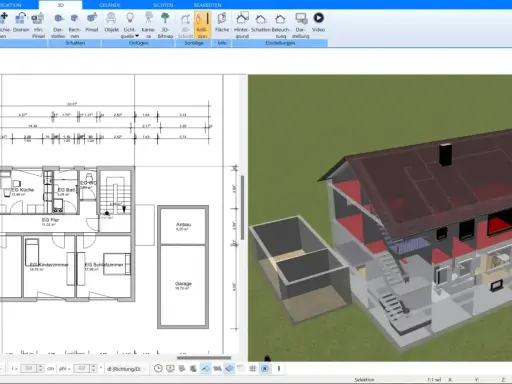Open the GELÄNDE ribbon tab
The width and height of the screenshot is (512, 384).
(110, 5)
